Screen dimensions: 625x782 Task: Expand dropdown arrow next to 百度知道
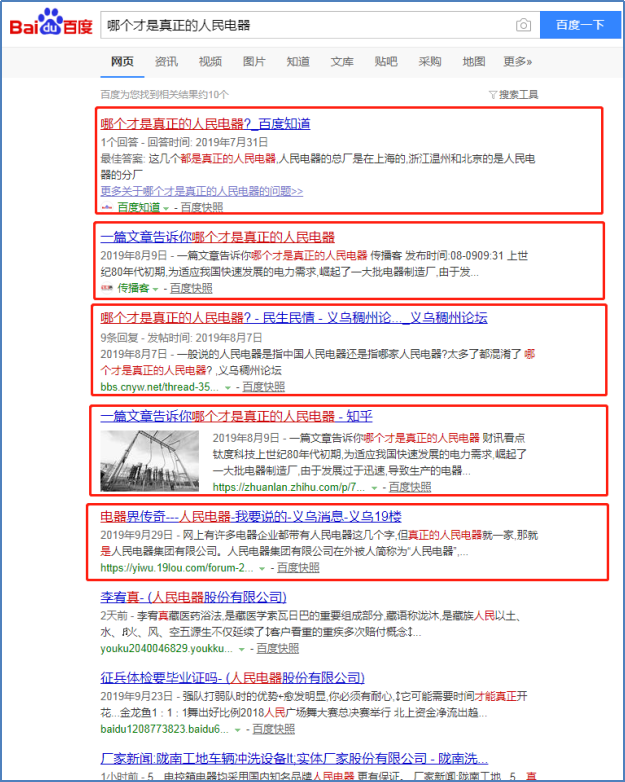tap(166, 208)
